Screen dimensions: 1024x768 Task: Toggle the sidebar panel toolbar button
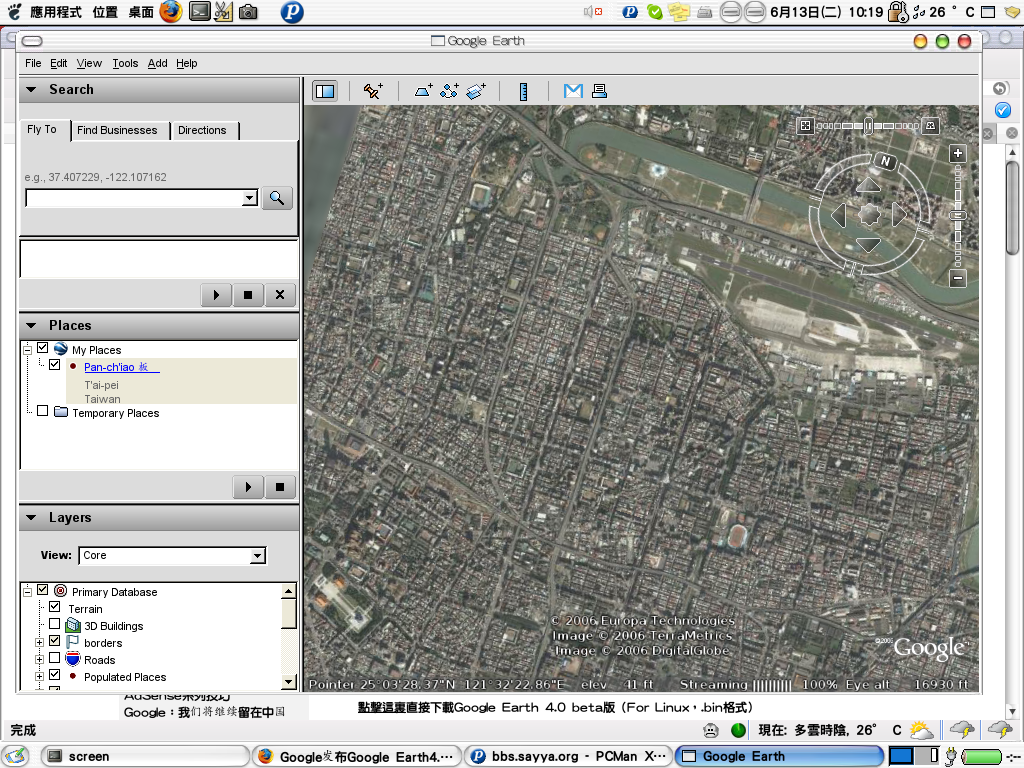[x=325, y=91]
